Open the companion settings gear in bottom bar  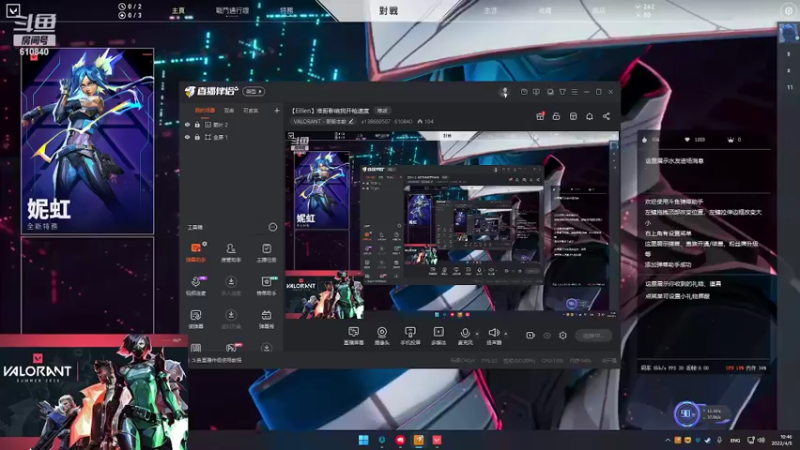pos(563,335)
